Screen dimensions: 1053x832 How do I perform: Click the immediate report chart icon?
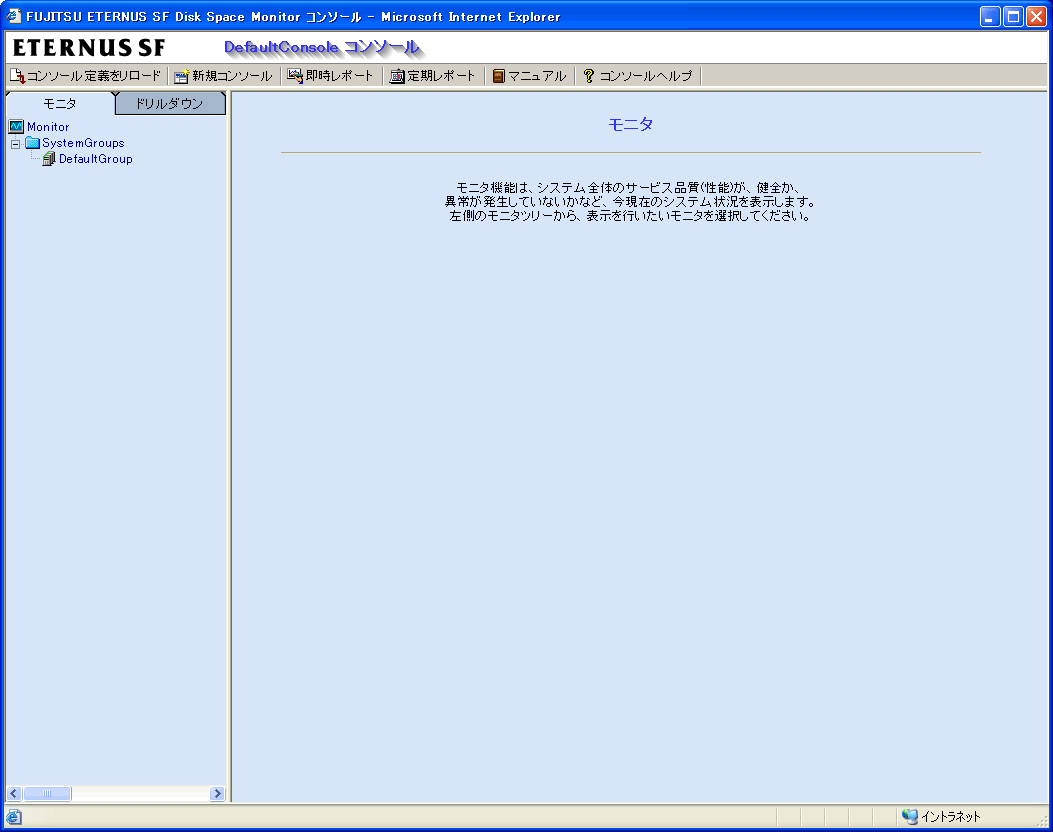pos(295,76)
